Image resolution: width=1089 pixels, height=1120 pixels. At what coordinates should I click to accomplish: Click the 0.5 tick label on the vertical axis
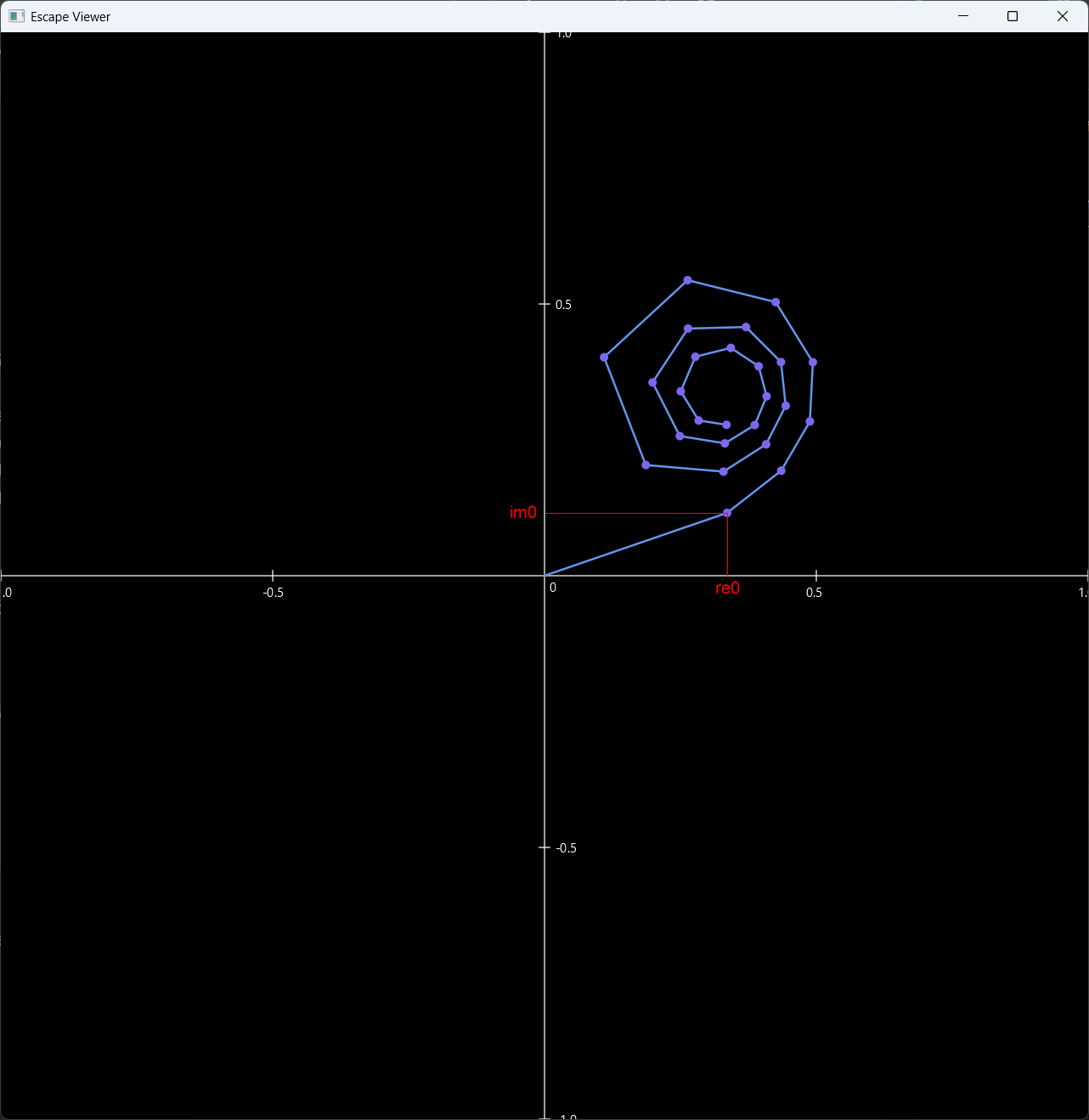pyautogui.click(x=563, y=305)
